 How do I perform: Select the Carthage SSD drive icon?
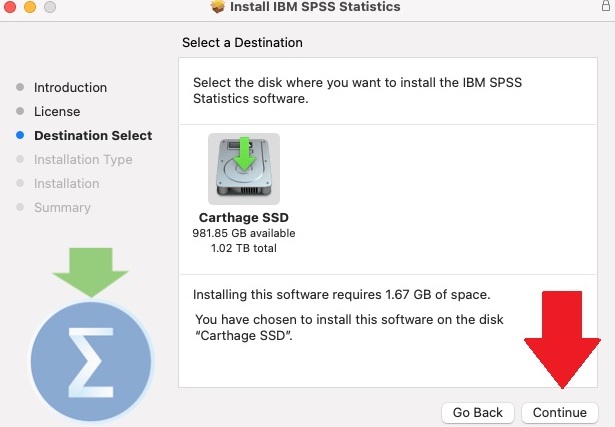(x=243, y=169)
